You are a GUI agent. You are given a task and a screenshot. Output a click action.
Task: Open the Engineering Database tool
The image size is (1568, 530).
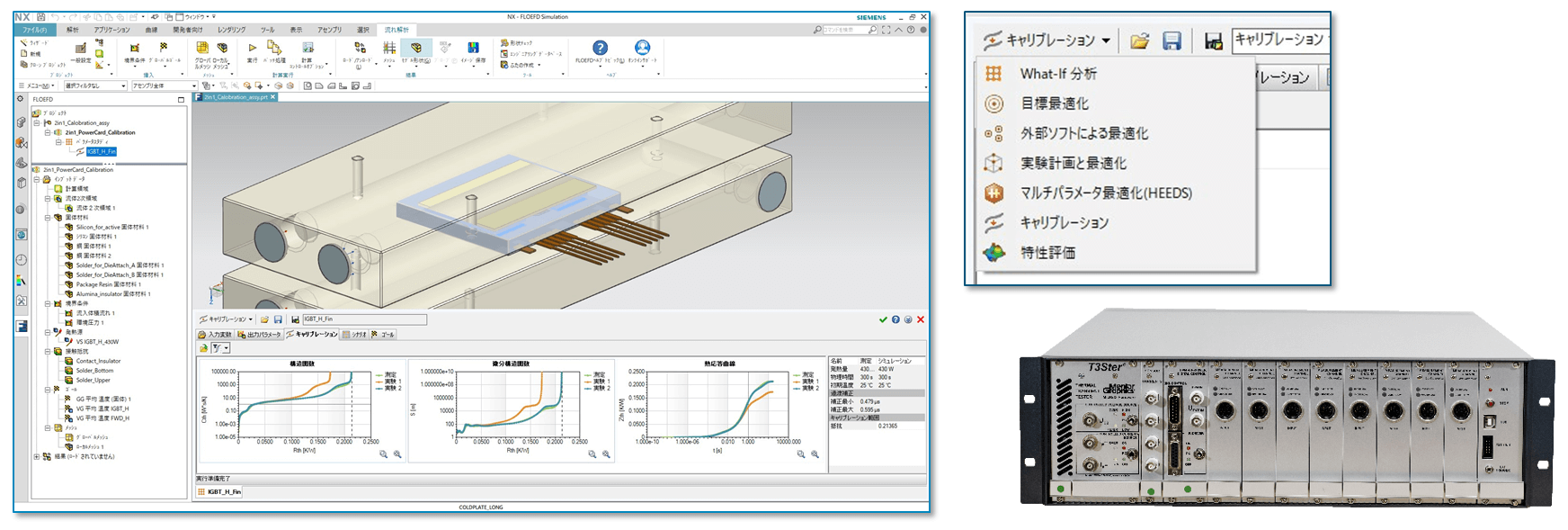(531, 54)
